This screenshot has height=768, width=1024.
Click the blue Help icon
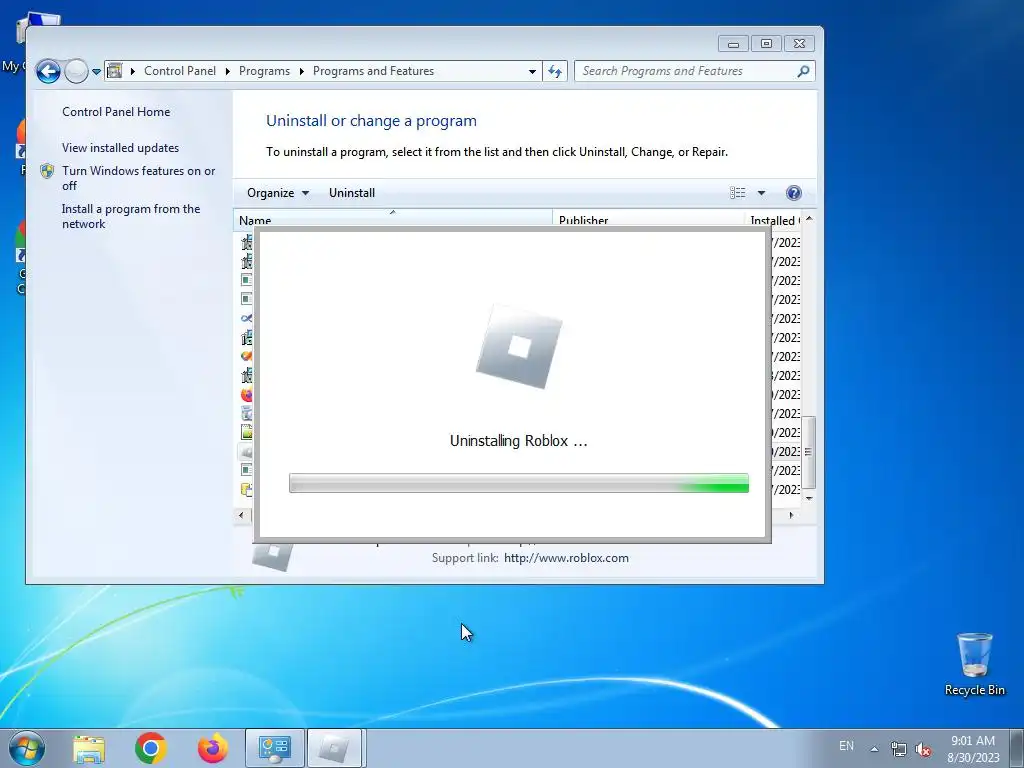tap(793, 193)
